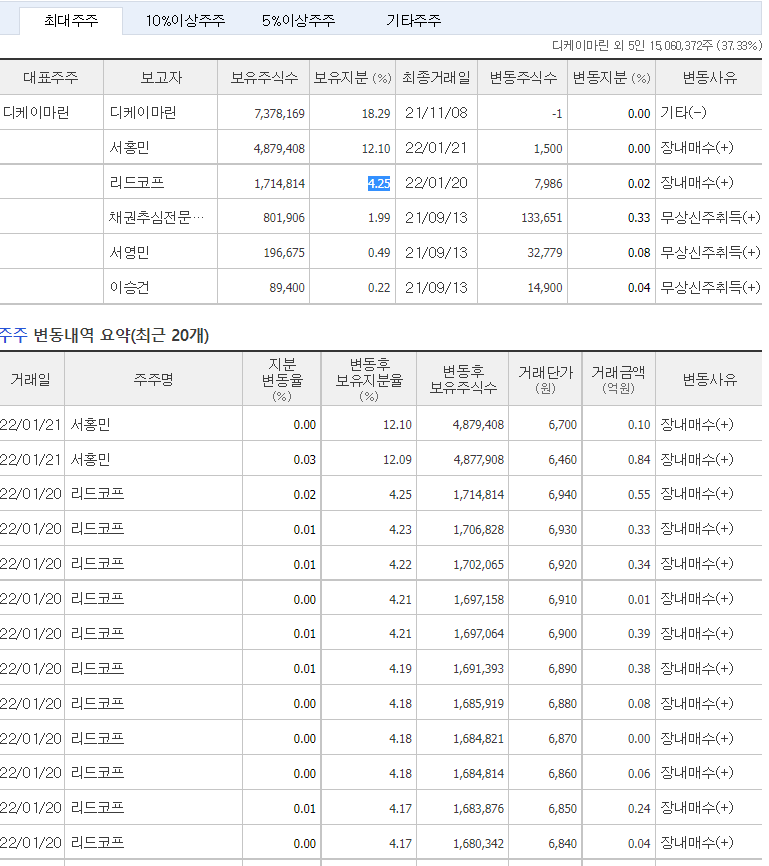The image size is (769, 866).
Task: Click 리드코프 in the row priced 6,940
Action: click(97, 493)
